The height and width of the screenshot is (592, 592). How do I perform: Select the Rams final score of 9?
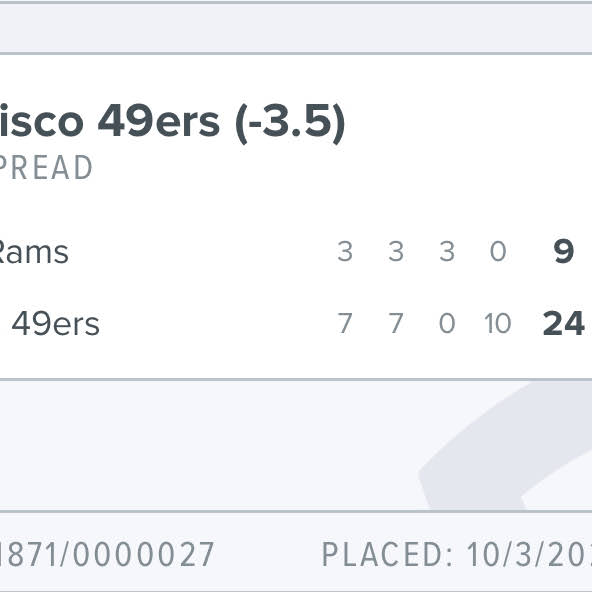click(563, 251)
